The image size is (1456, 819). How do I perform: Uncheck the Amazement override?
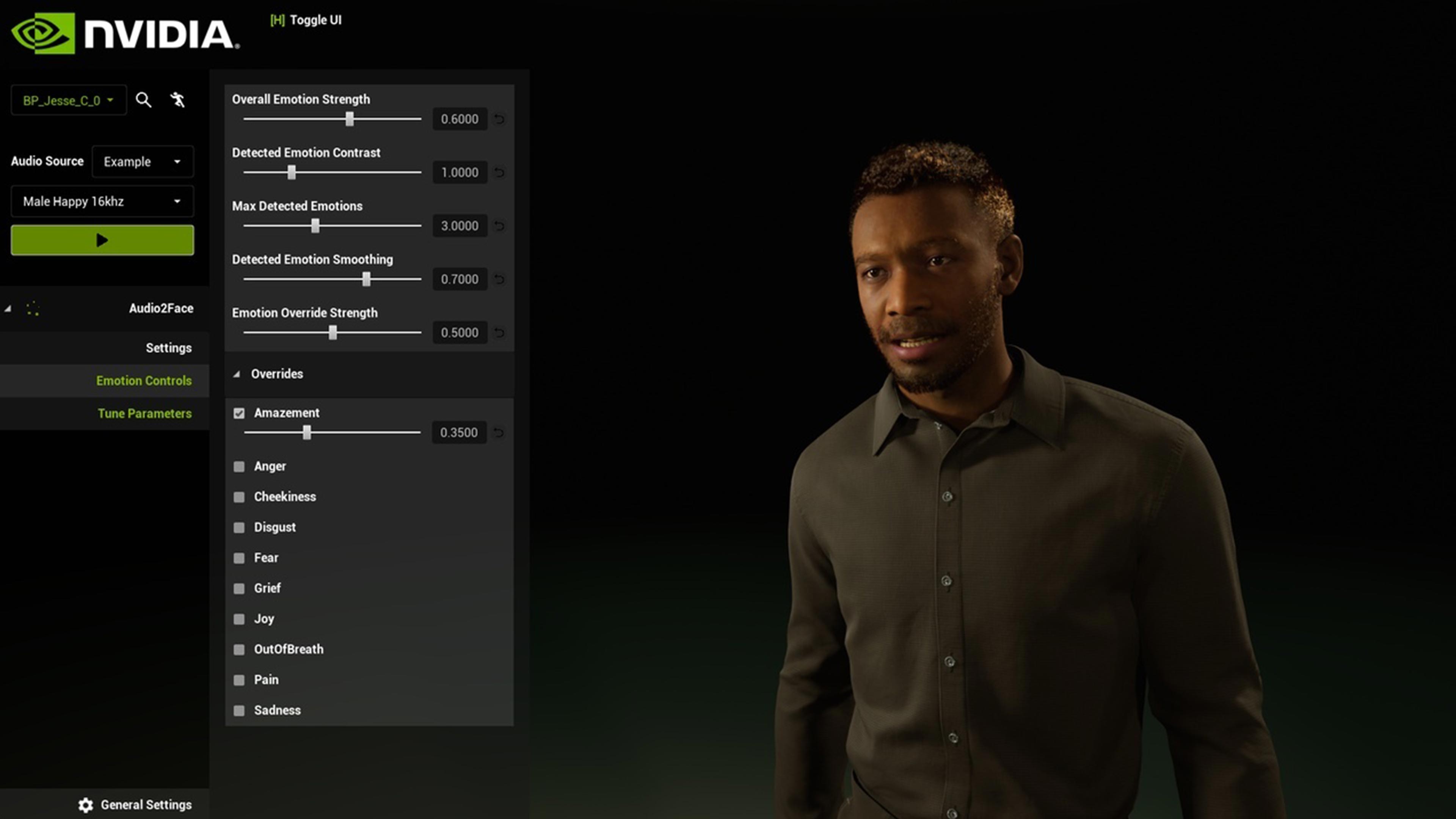239,413
